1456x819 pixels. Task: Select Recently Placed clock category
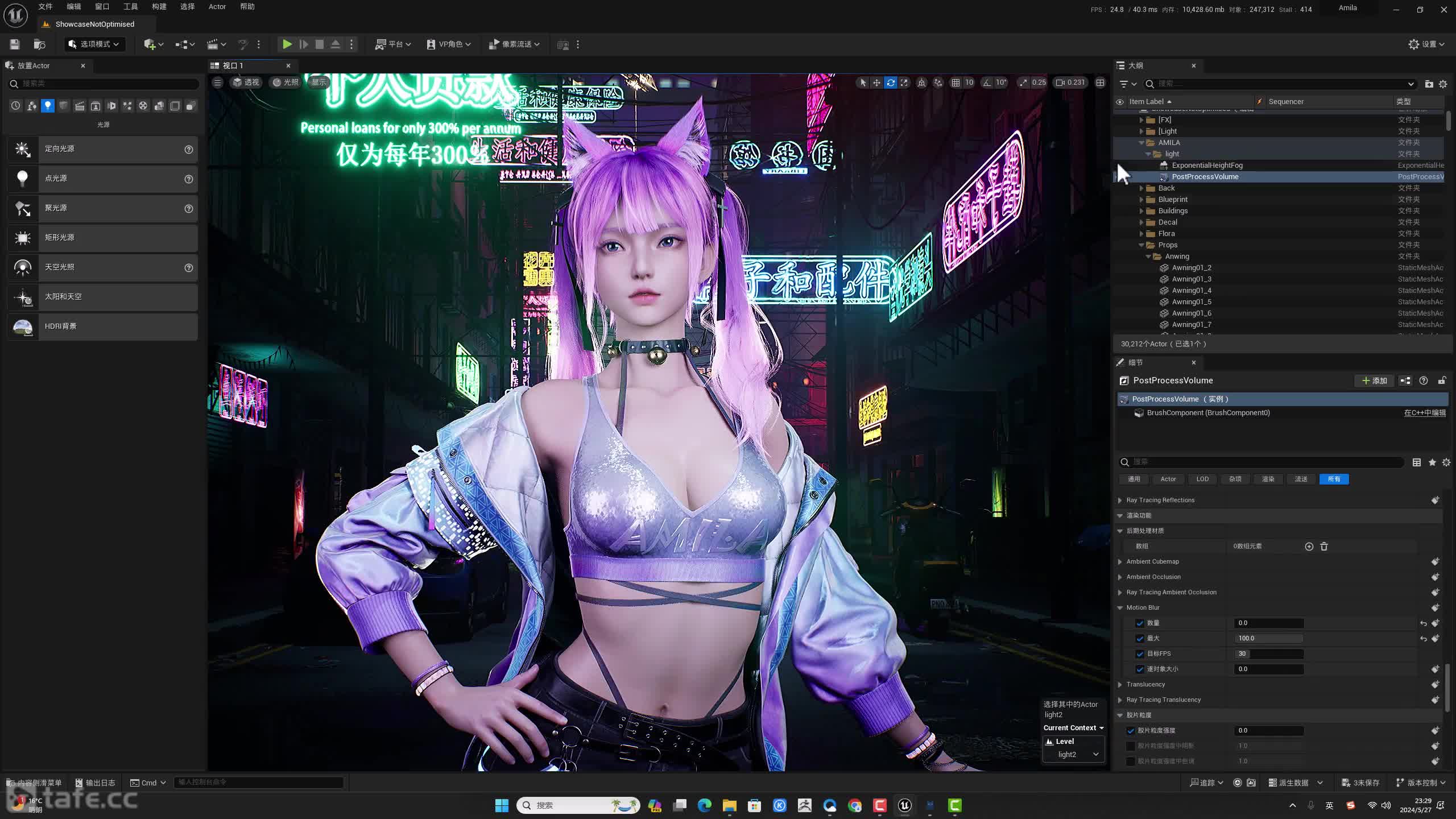coord(16,106)
